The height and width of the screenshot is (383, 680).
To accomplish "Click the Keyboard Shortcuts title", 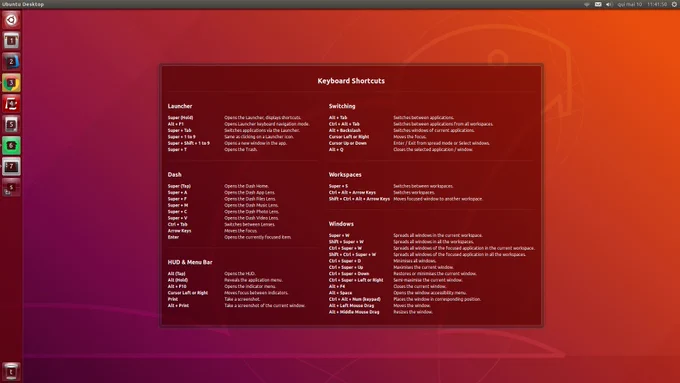I will click(x=351, y=81).
